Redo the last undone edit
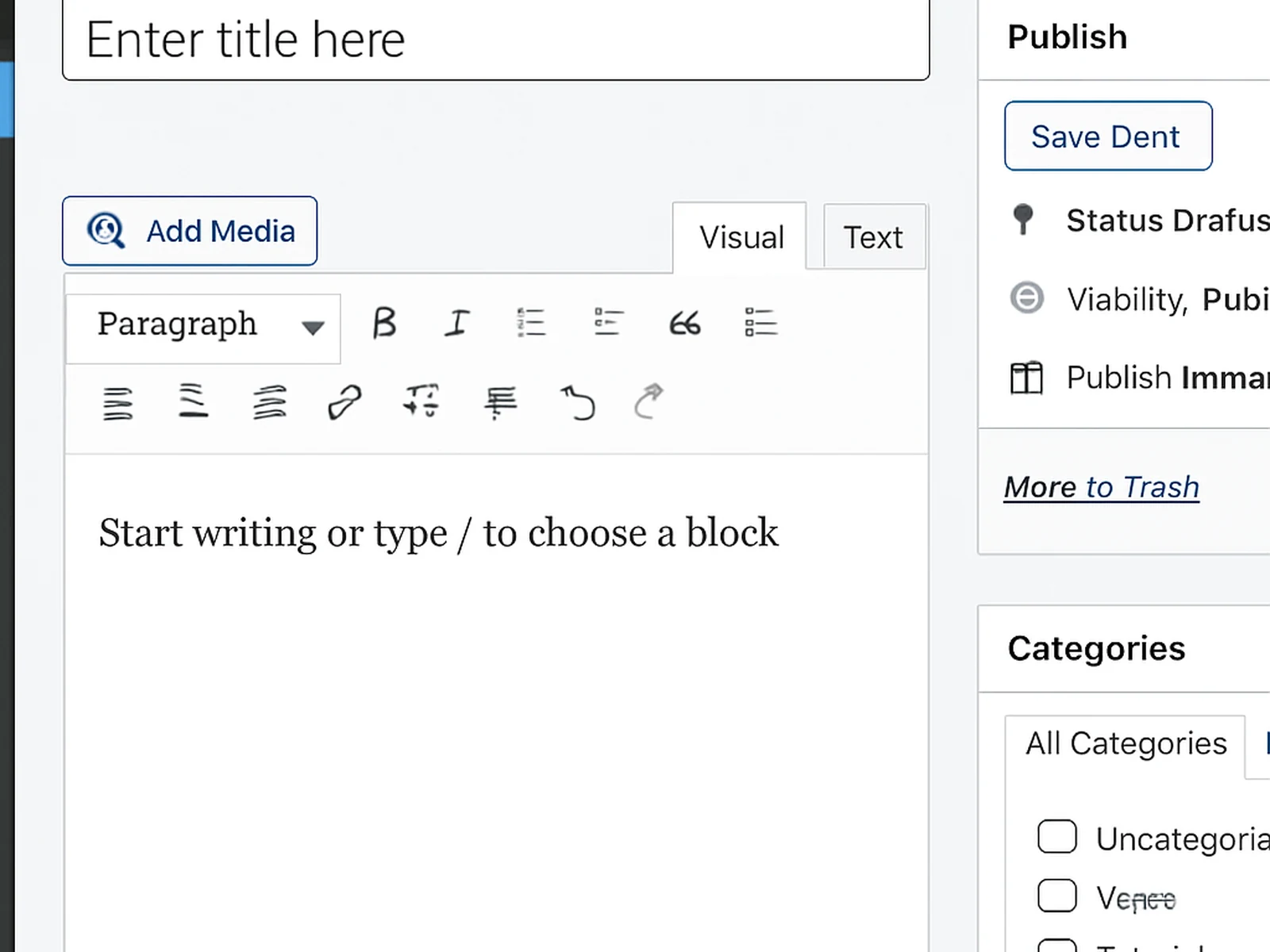Viewport: 1270px width, 952px height. [x=648, y=401]
